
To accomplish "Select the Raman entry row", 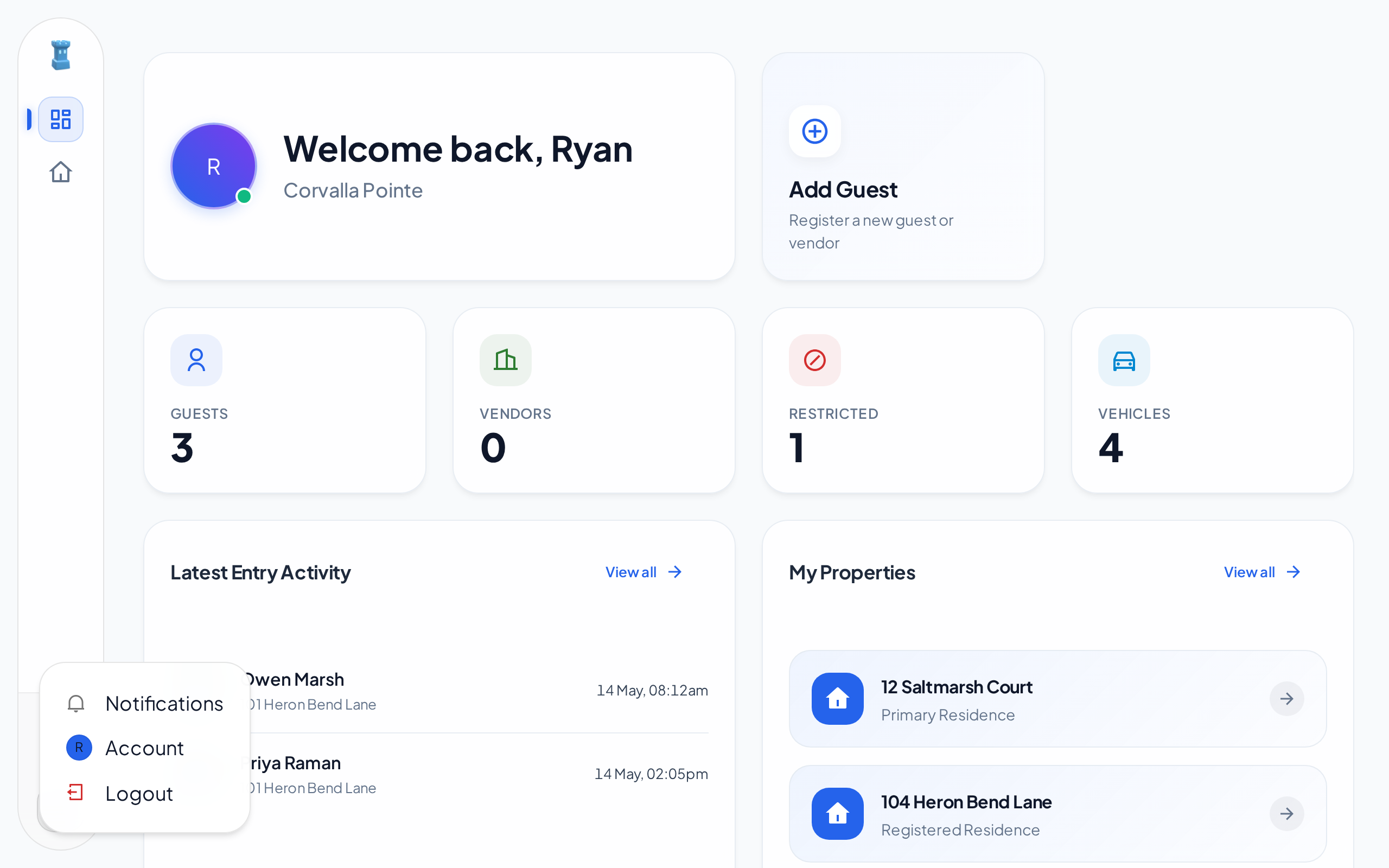I will point(439,775).
